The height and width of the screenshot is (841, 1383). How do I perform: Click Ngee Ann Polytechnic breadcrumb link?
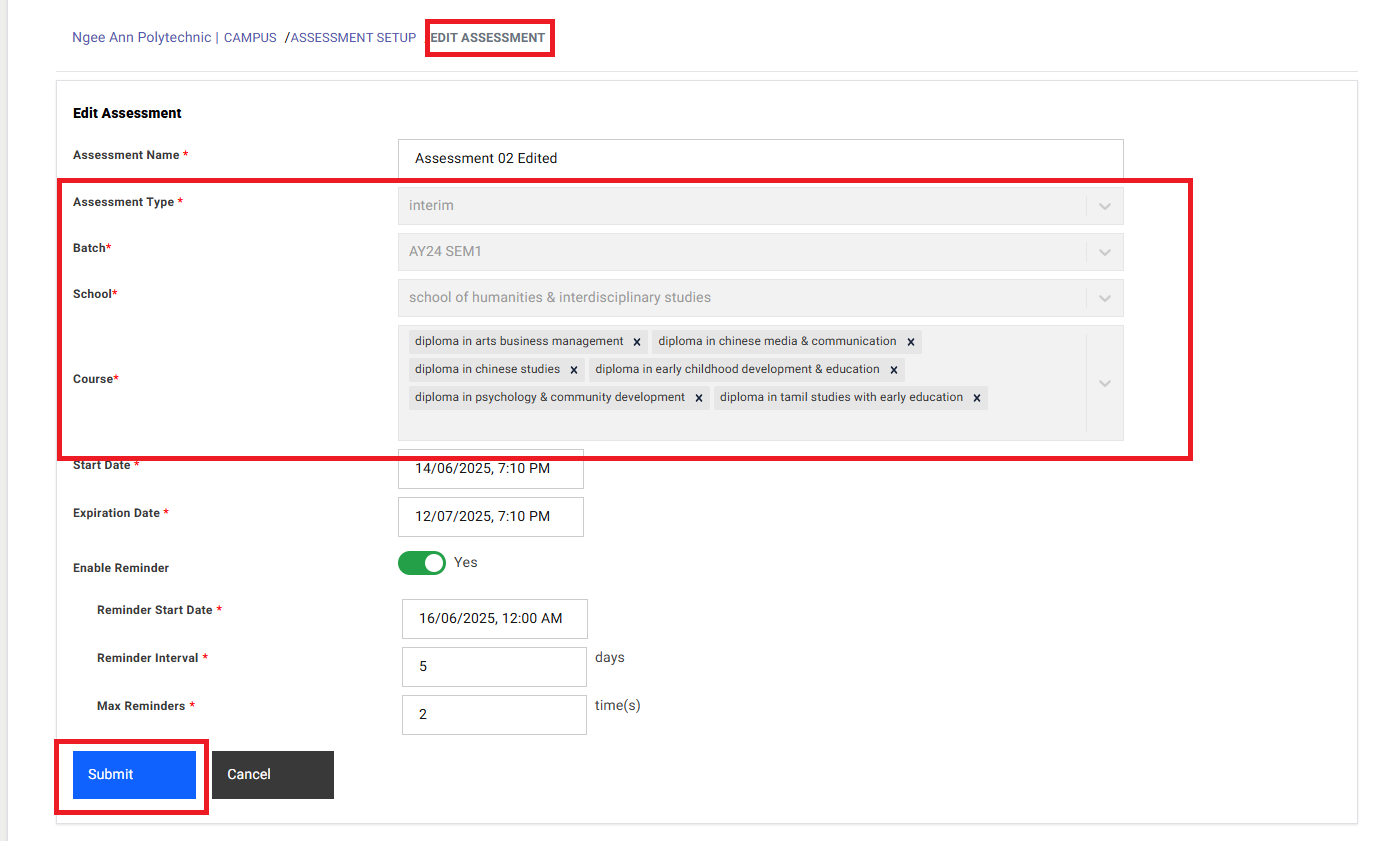141,38
